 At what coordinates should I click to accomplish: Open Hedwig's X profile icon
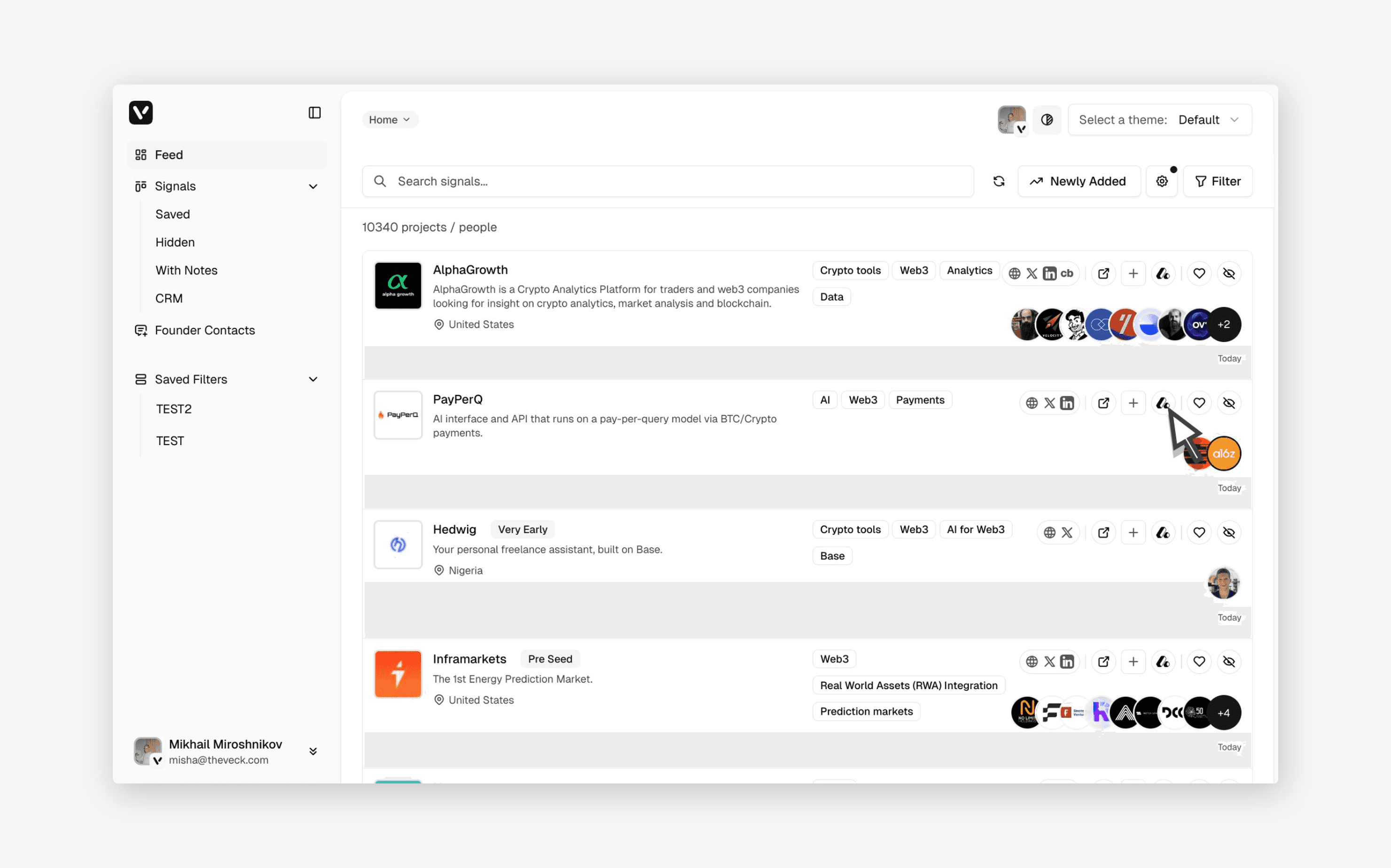pos(1067,533)
